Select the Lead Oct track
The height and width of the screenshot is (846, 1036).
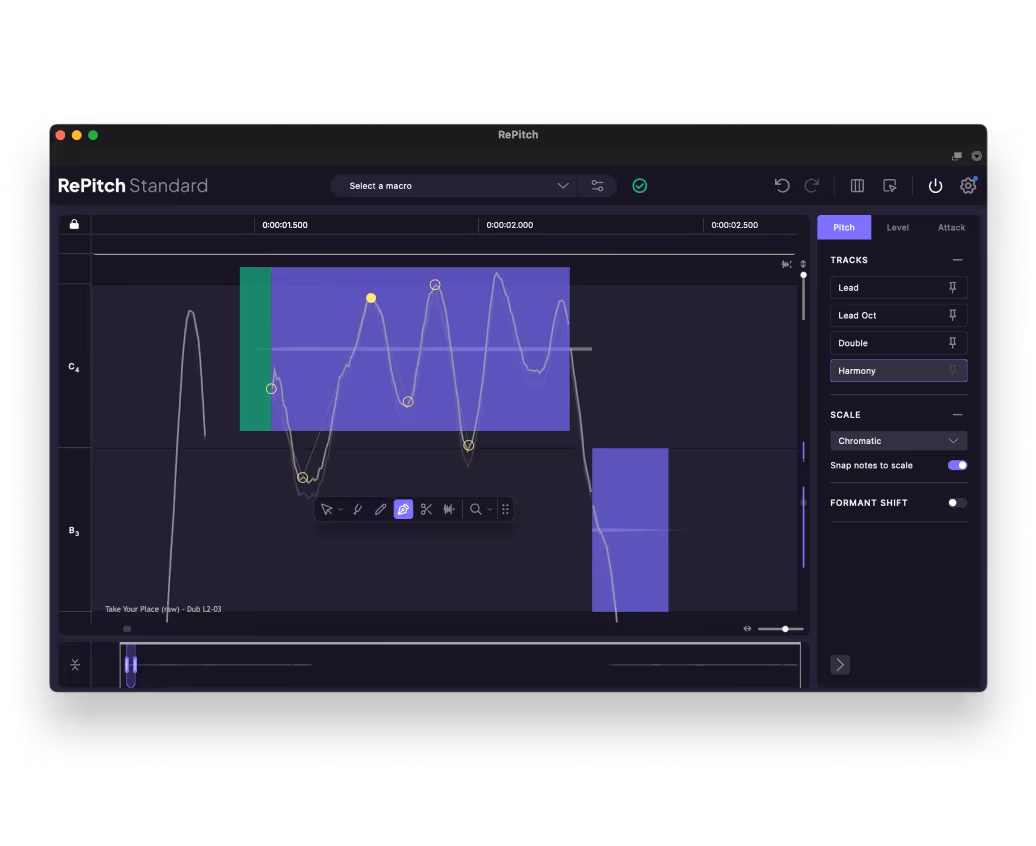(x=899, y=315)
